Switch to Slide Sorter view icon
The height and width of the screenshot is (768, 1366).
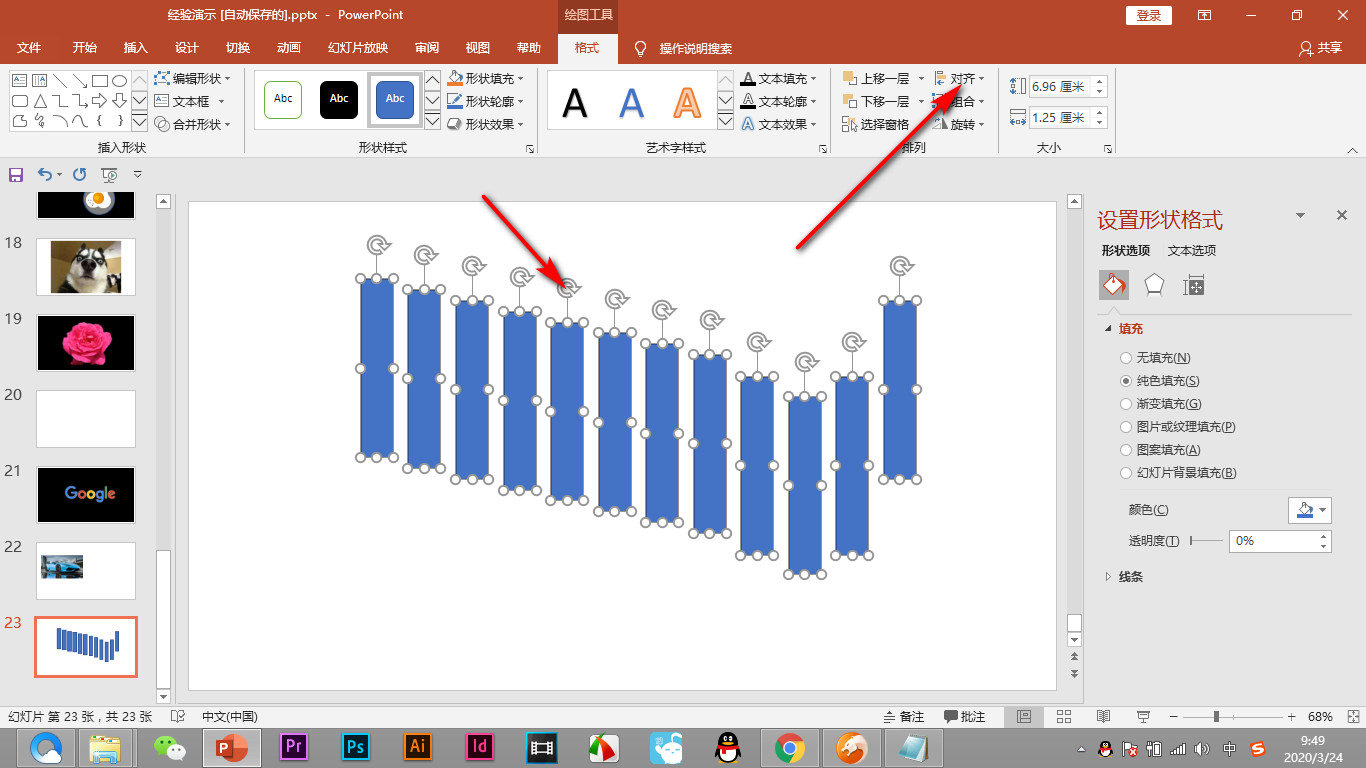1064,717
